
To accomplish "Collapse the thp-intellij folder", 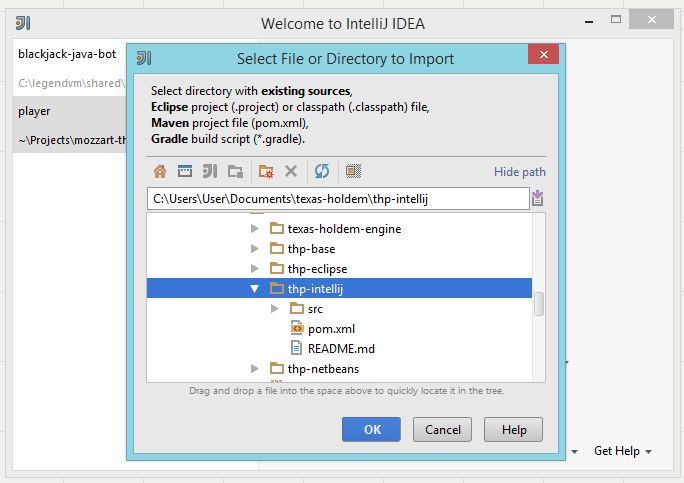I will click(x=255, y=288).
